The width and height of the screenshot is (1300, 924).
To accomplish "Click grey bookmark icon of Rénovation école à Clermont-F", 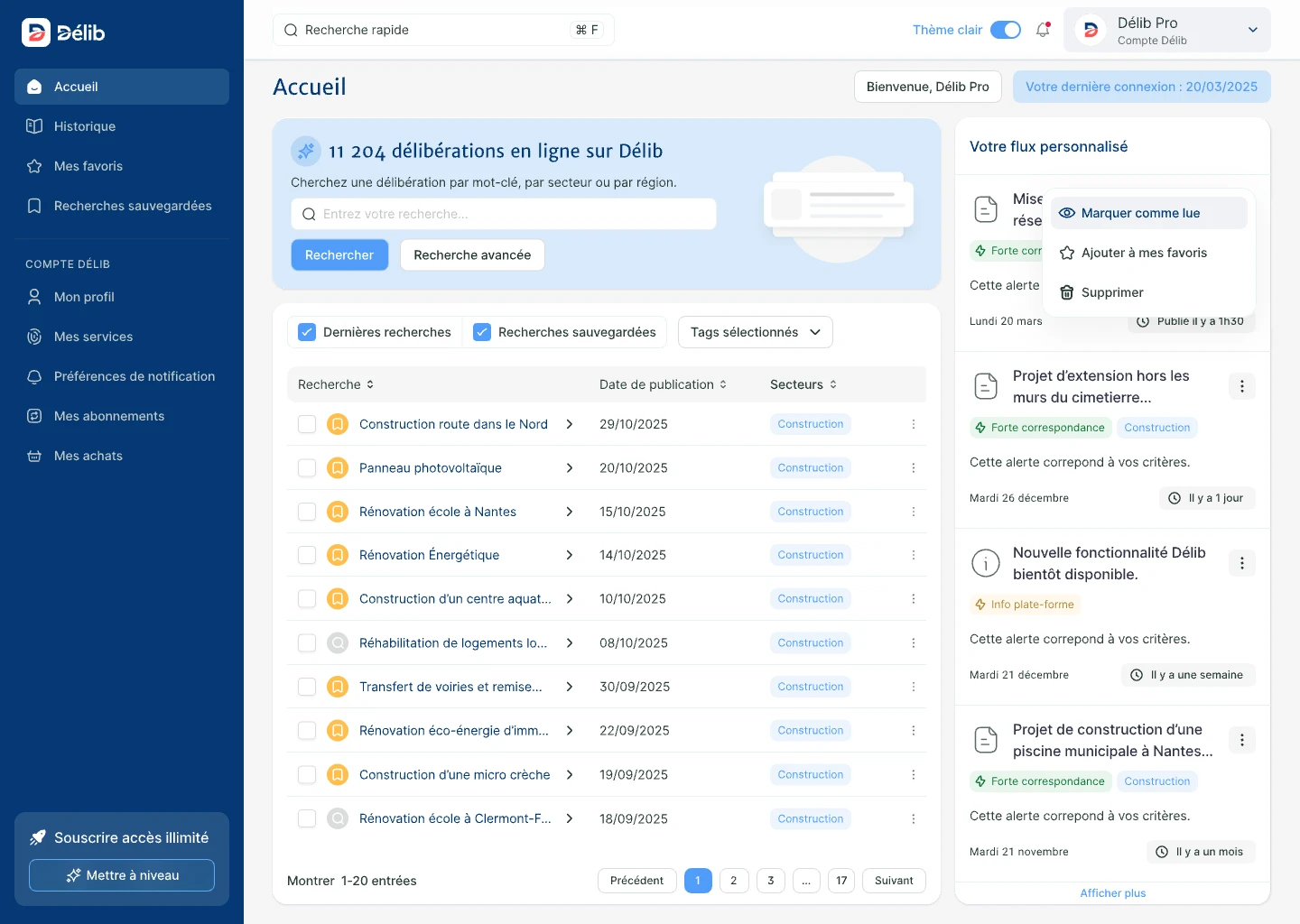I will [338, 819].
